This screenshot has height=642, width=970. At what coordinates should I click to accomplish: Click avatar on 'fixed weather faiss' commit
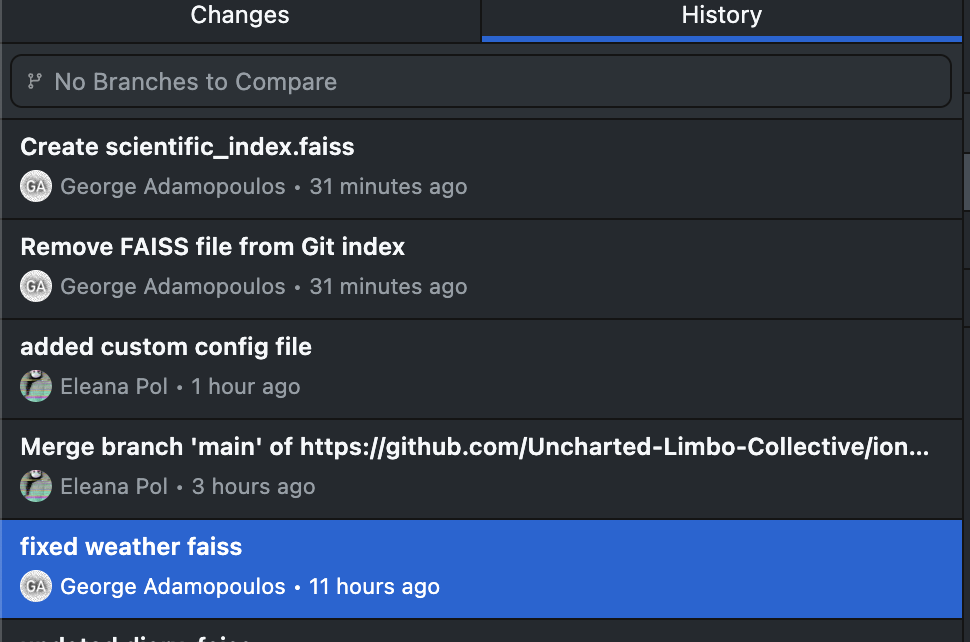pos(36,587)
